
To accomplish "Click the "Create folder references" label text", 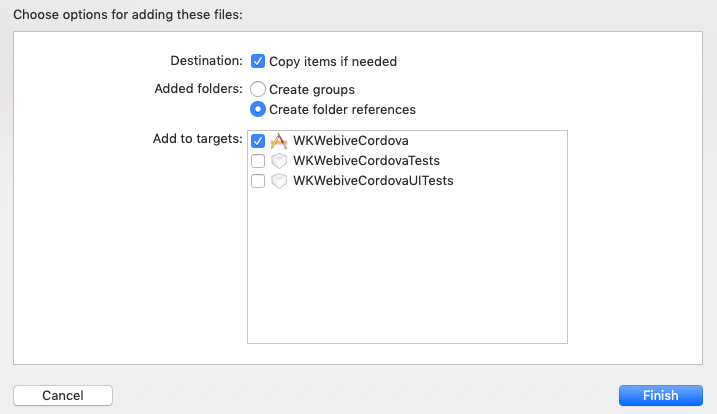I will (342, 109).
